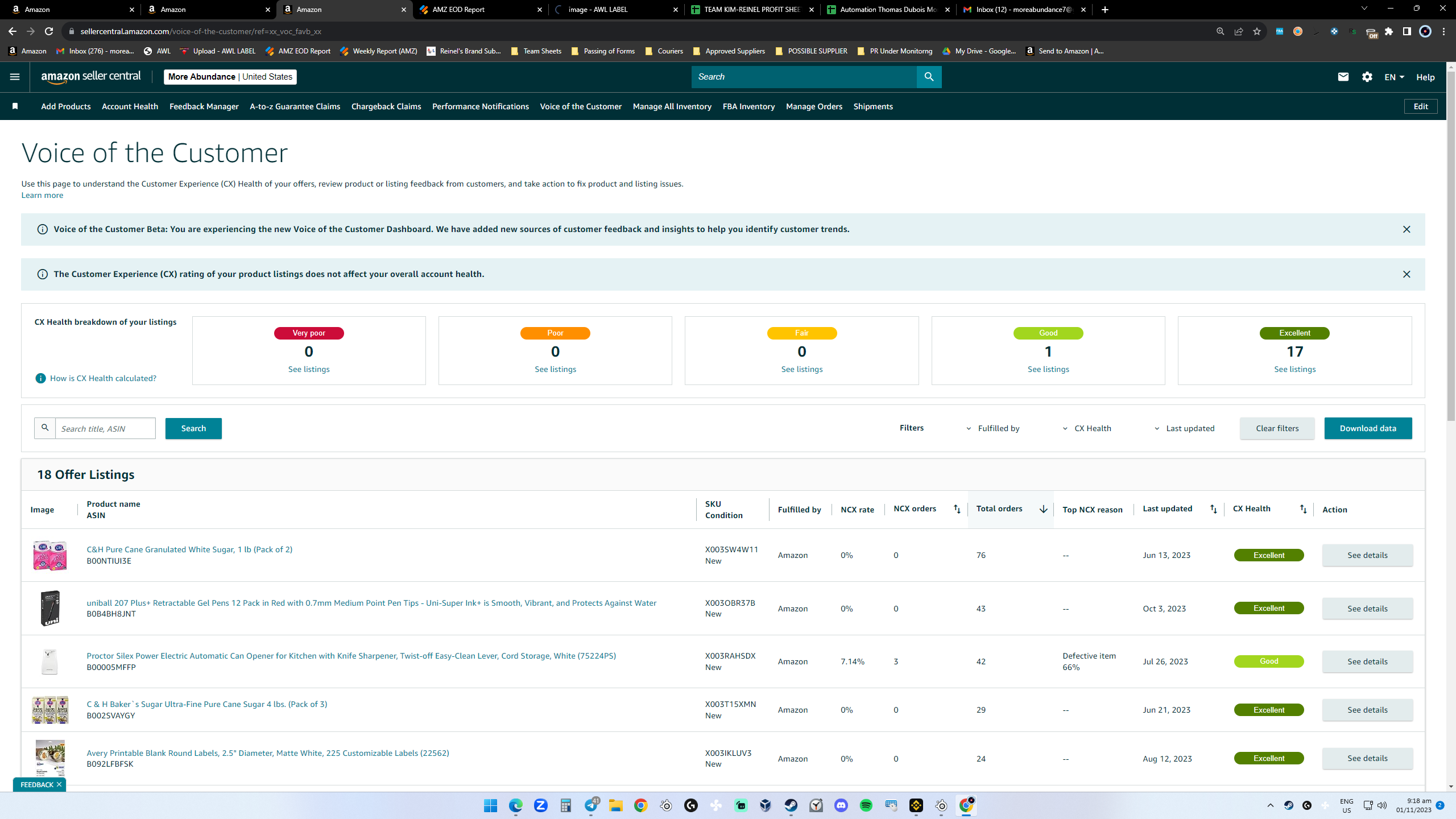Image resolution: width=1456 pixels, height=819 pixels.
Task: Open the buyer messages envelope icon
Action: 1343,77
